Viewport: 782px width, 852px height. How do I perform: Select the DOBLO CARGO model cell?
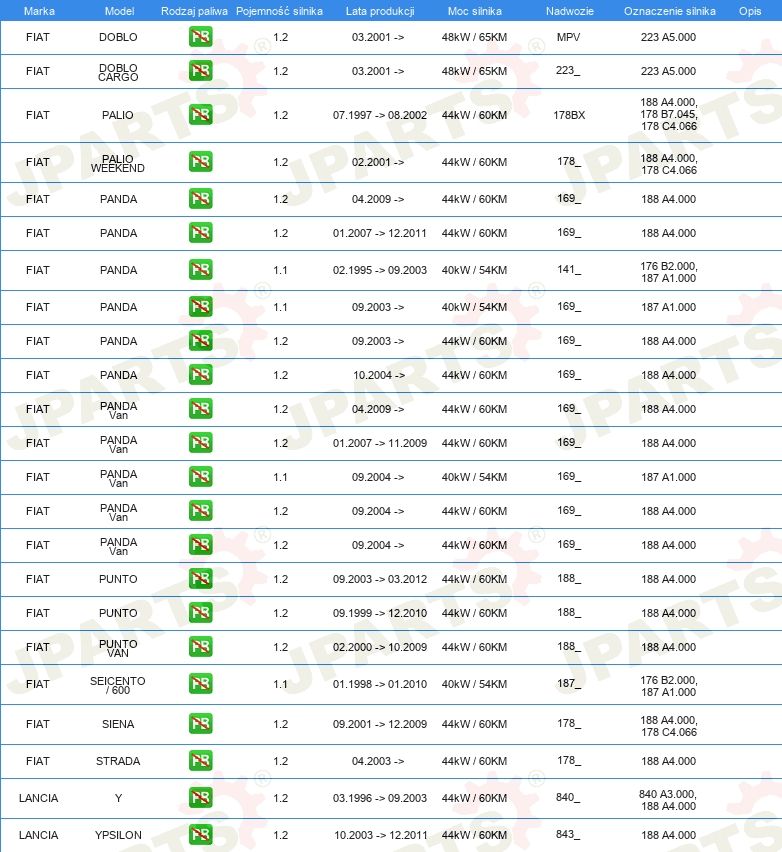coord(118,72)
